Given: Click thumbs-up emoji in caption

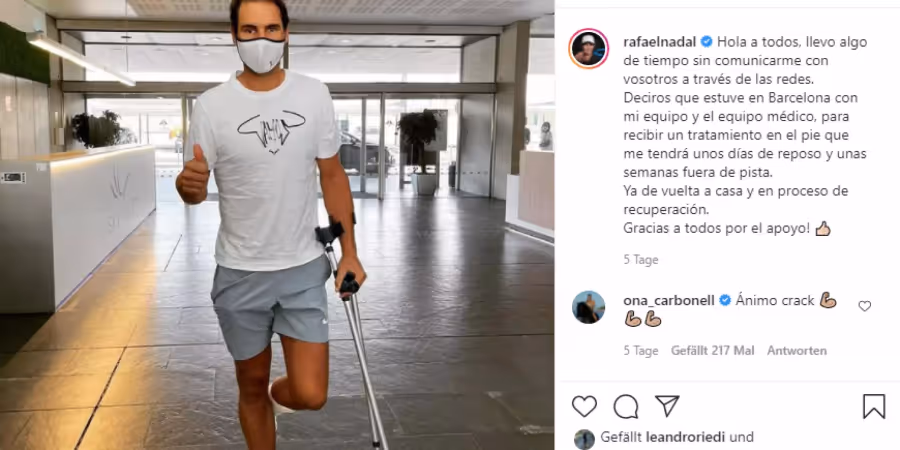Looking at the screenshot, I should pyautogui.click(x=823, y=228).
